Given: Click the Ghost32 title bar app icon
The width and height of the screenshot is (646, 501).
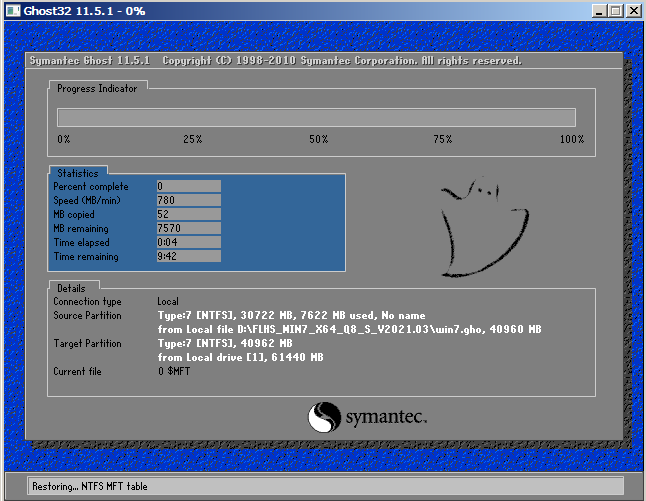Looking at the screenshot, I should pos(12,10).
